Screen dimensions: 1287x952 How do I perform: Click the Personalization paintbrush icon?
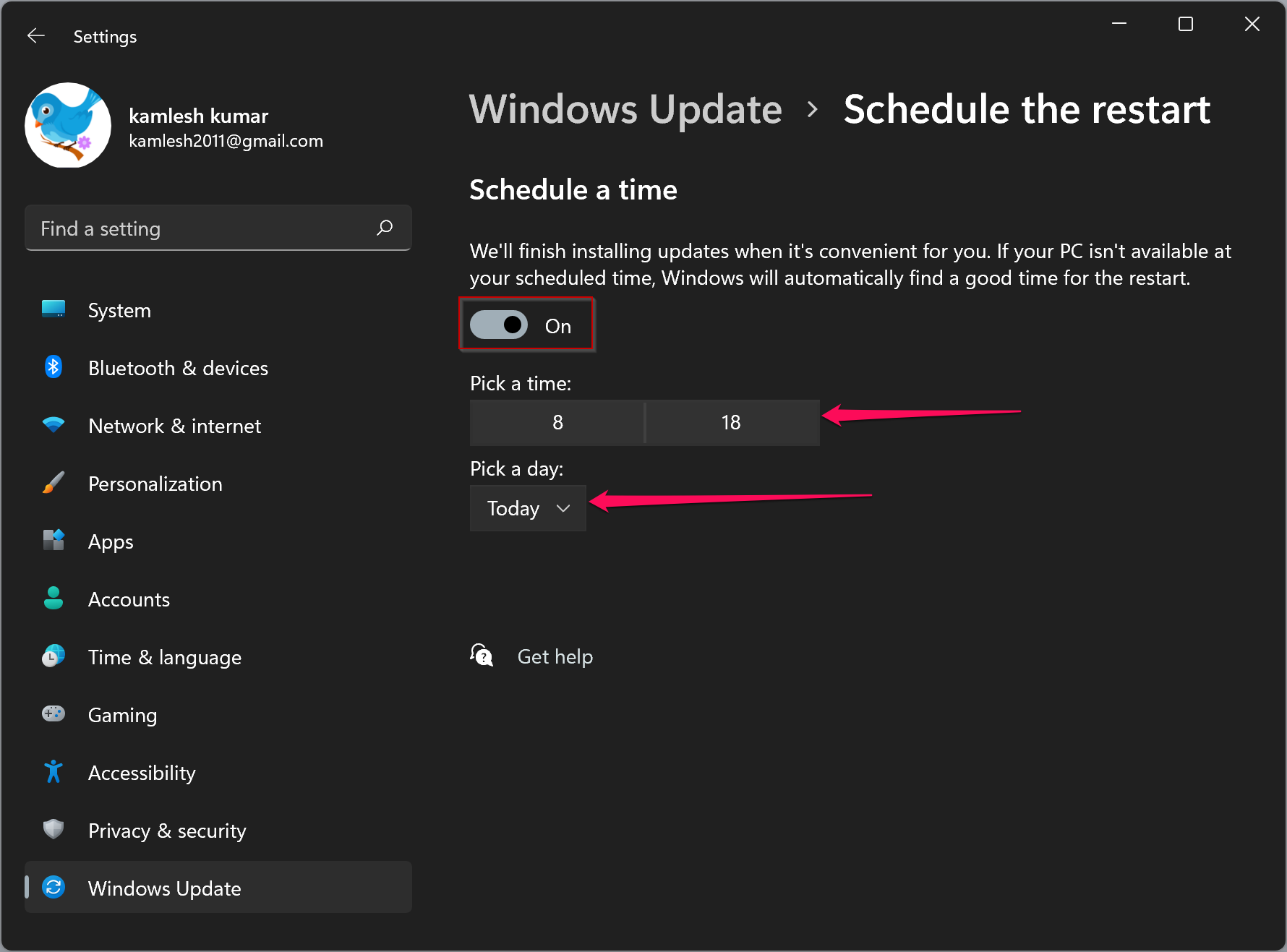click(x=54, y=483)
